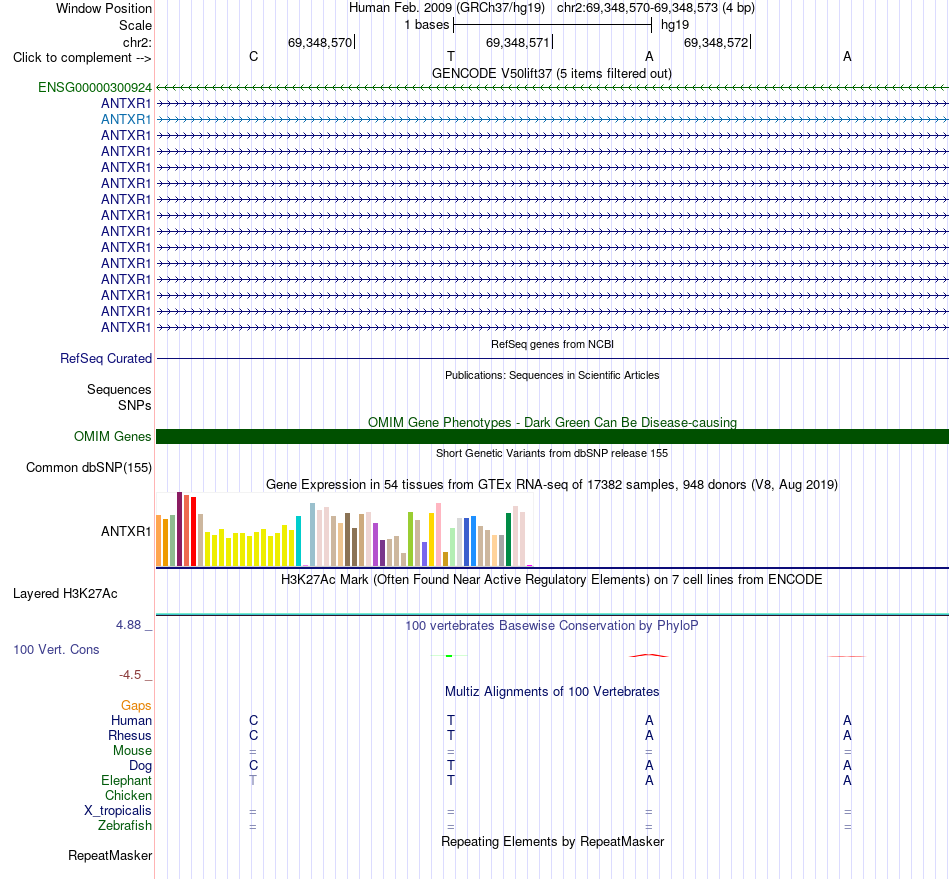Viewport: 950px width, 879px height.
Task: Click the orange Gaps label
Action: click(x=136, y=706)
